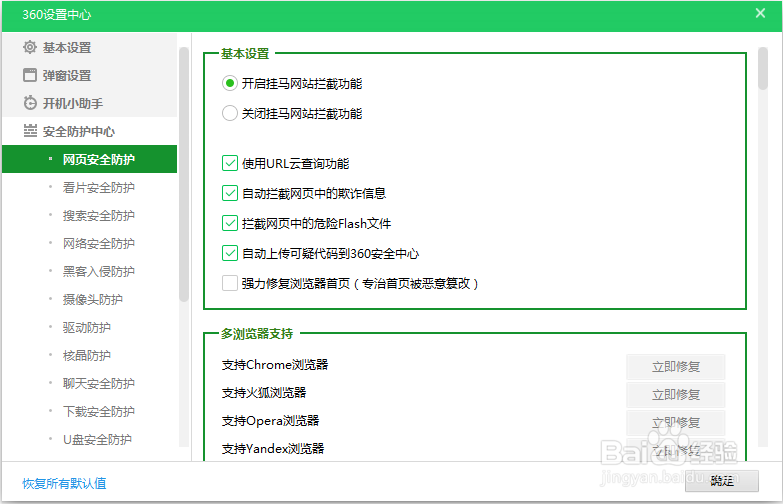Select 摄像头防护 in sidebar
This screenshot has width=783, height=504.
click(x=93, y=299)
